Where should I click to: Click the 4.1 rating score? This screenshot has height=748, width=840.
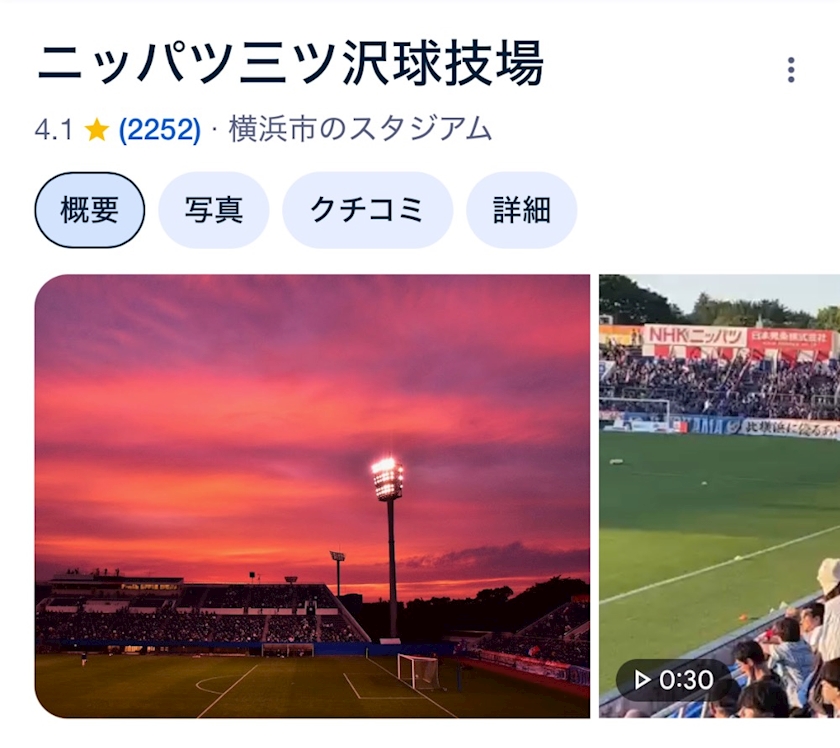(x=54, y=130)
